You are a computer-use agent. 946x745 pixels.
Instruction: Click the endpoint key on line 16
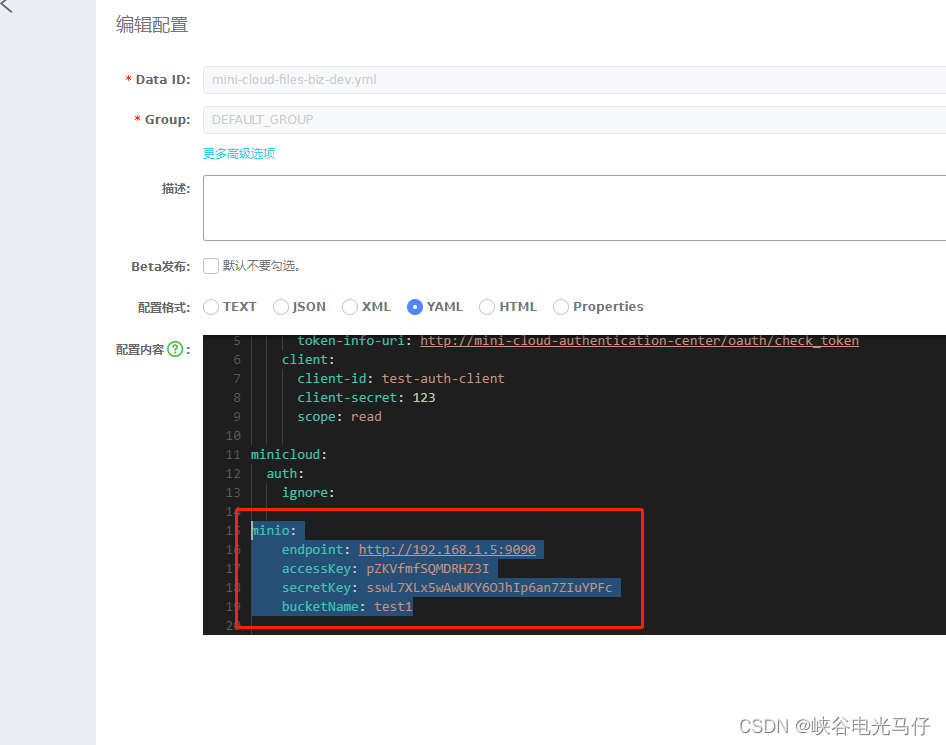click(312, 550)
